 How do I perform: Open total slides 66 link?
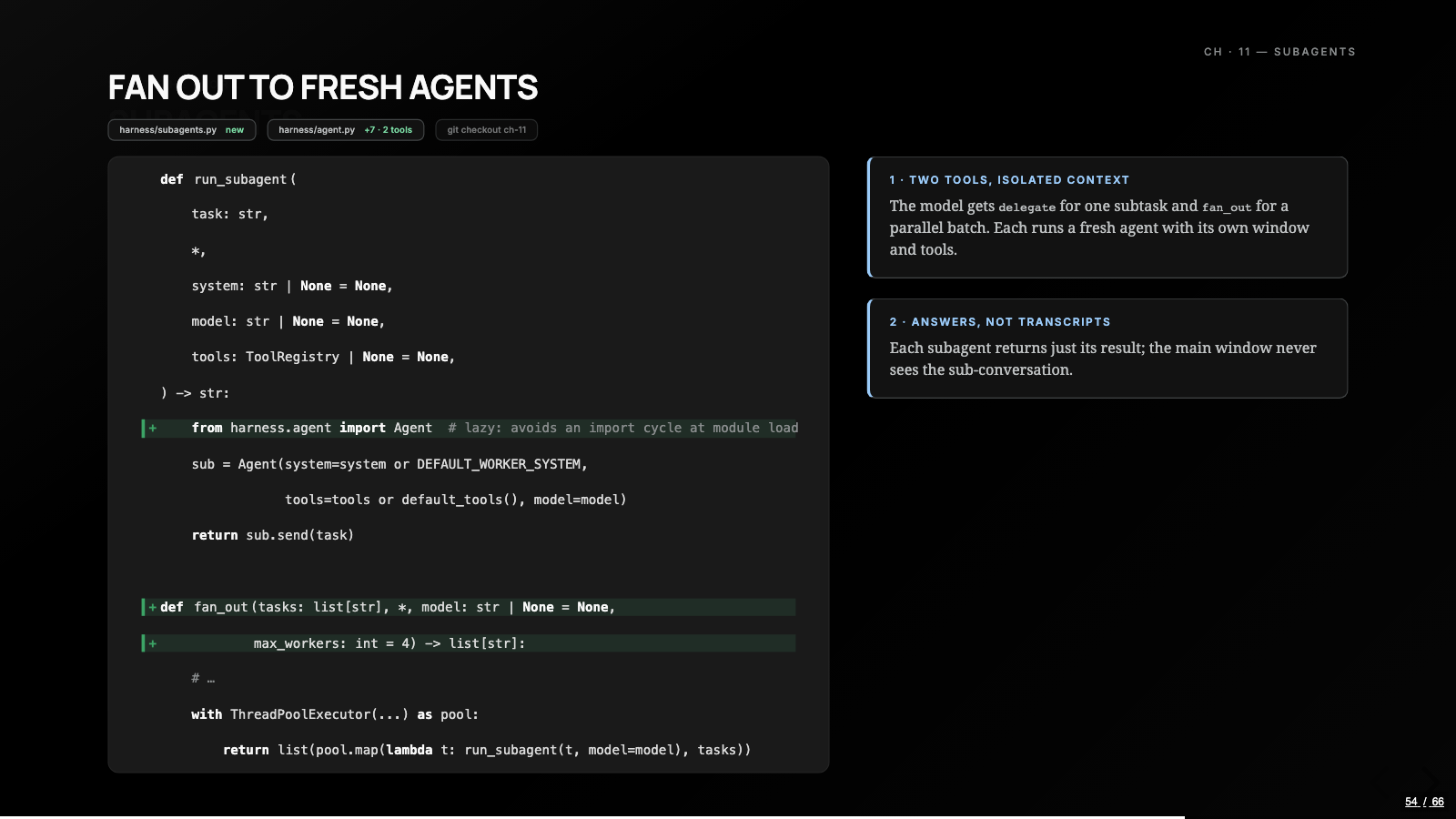(x=1438, y=802)
